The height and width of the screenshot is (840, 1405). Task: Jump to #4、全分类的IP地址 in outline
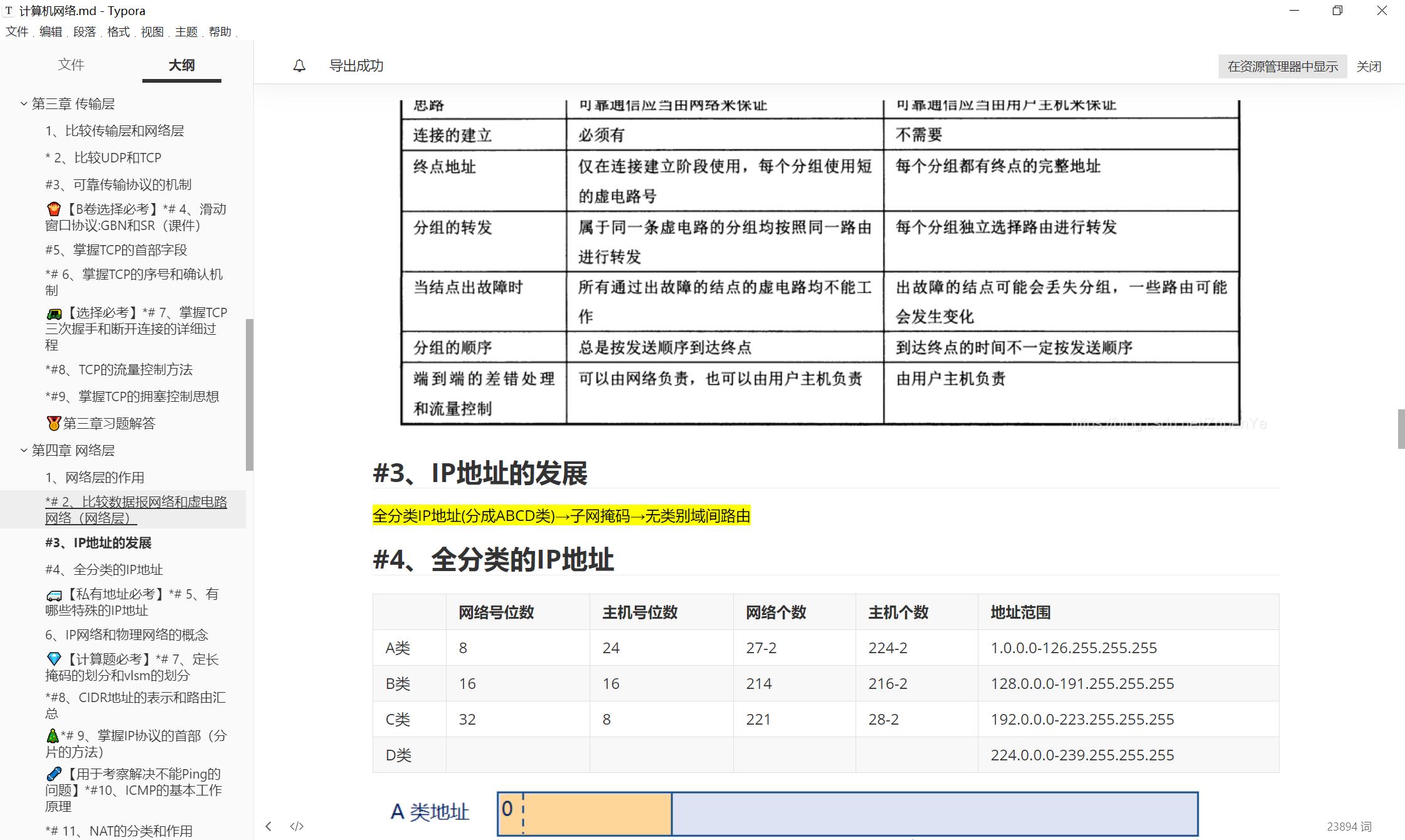(104, 570)
